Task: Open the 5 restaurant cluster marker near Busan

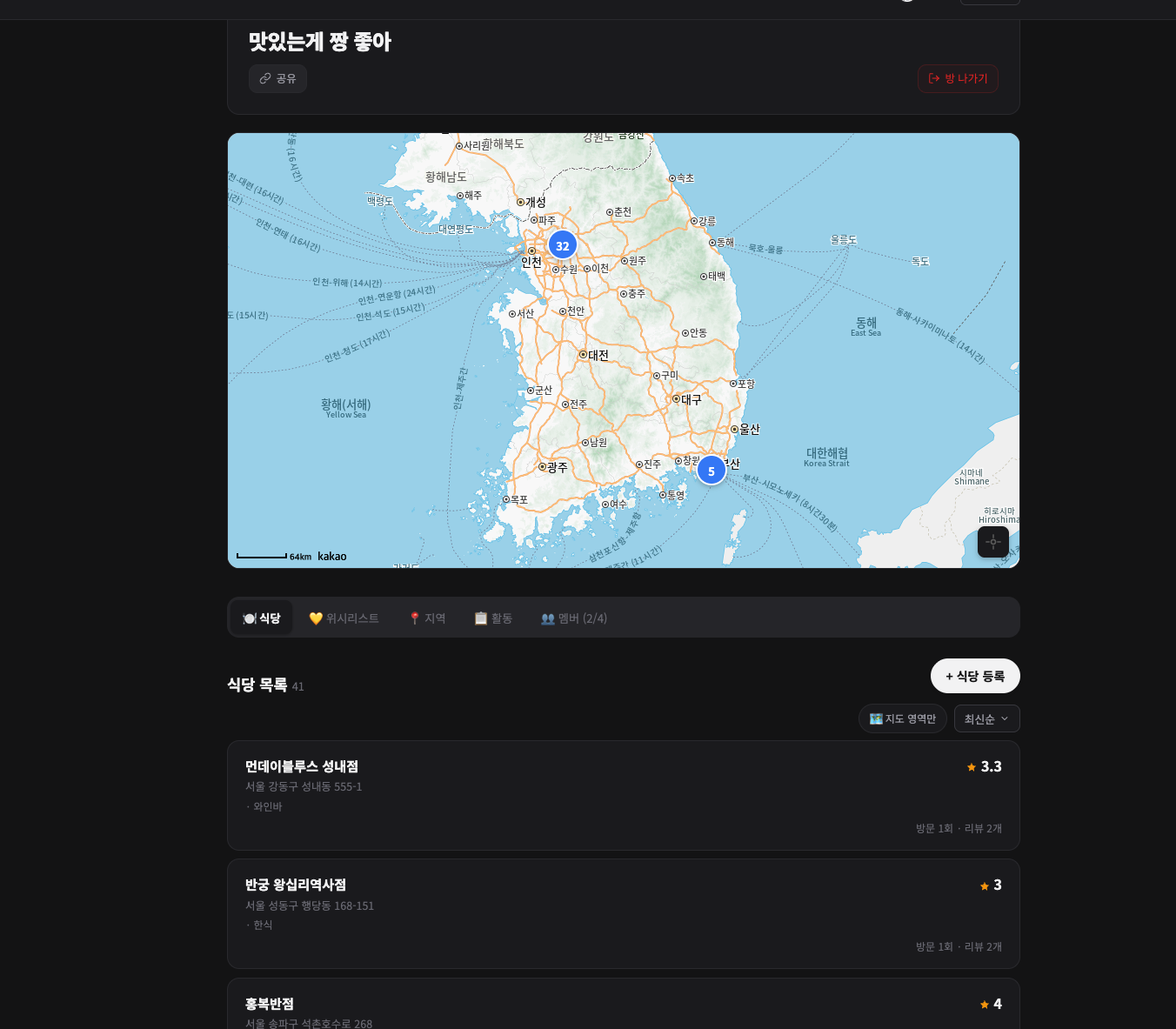Action: pyautogui.click(x=712, y=471)
